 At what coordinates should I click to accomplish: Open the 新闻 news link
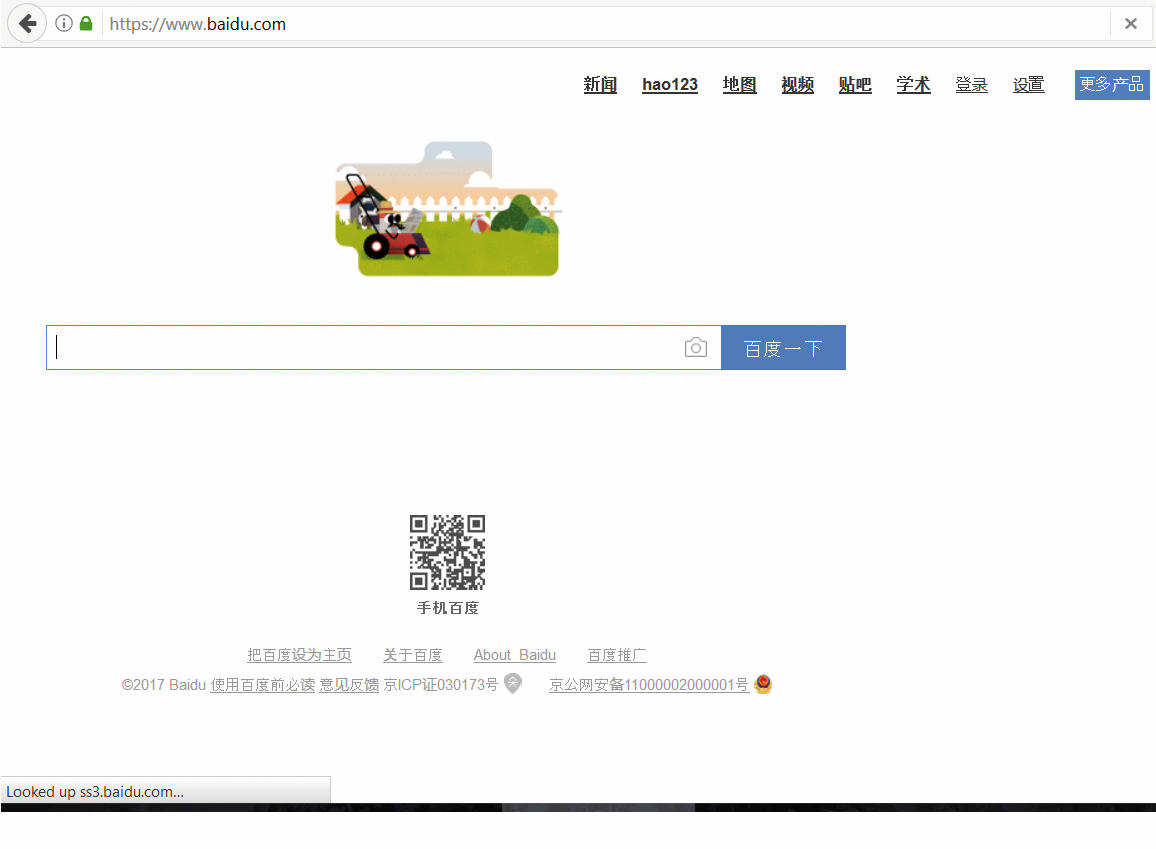click(600, 85)
